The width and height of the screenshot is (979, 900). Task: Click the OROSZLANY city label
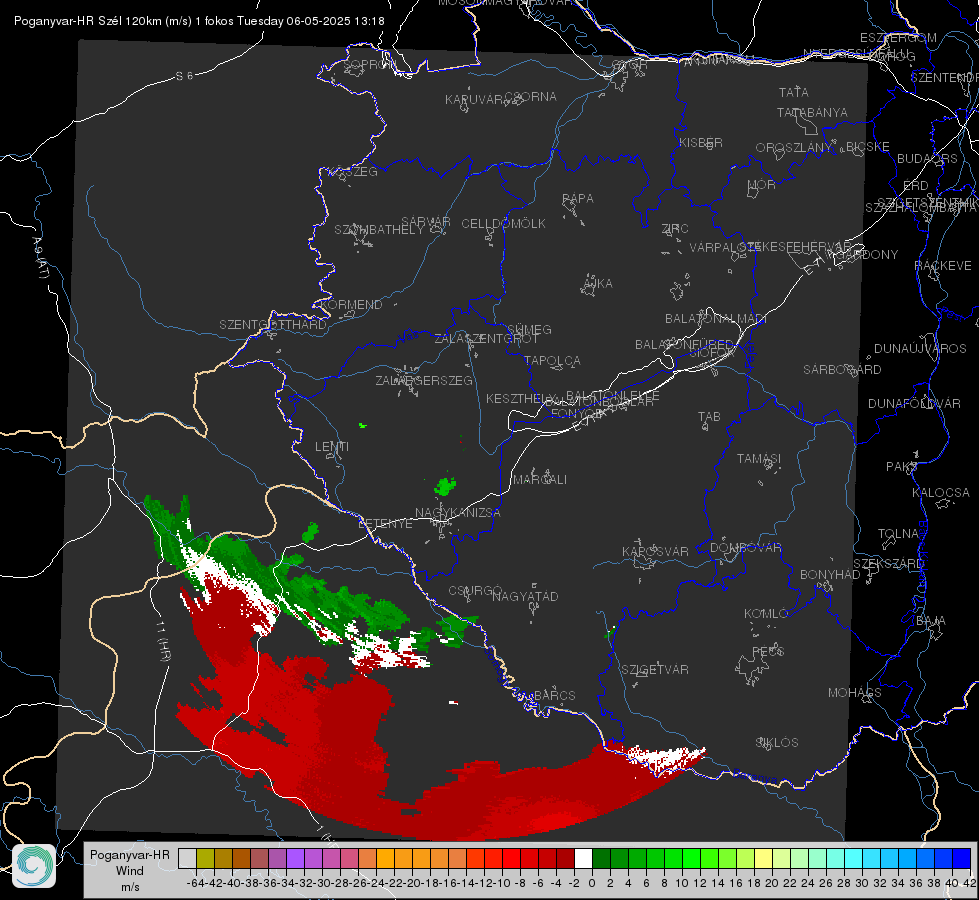pyautogui.click(x=794, y=148)
